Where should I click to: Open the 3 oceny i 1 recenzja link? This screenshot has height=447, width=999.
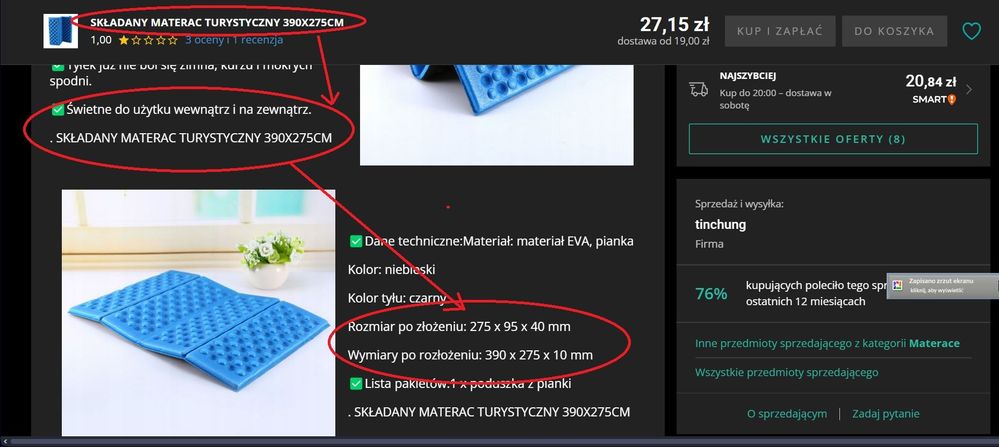(234, 40)
